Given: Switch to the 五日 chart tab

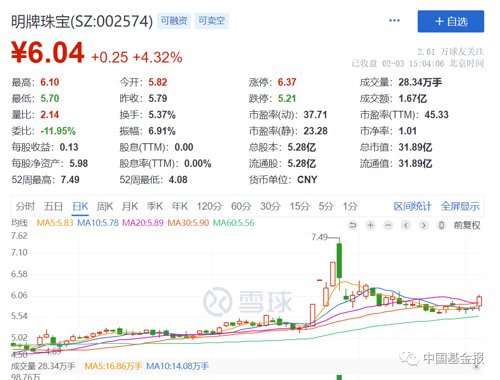Looking at the screenshot, I should point(53,207).
